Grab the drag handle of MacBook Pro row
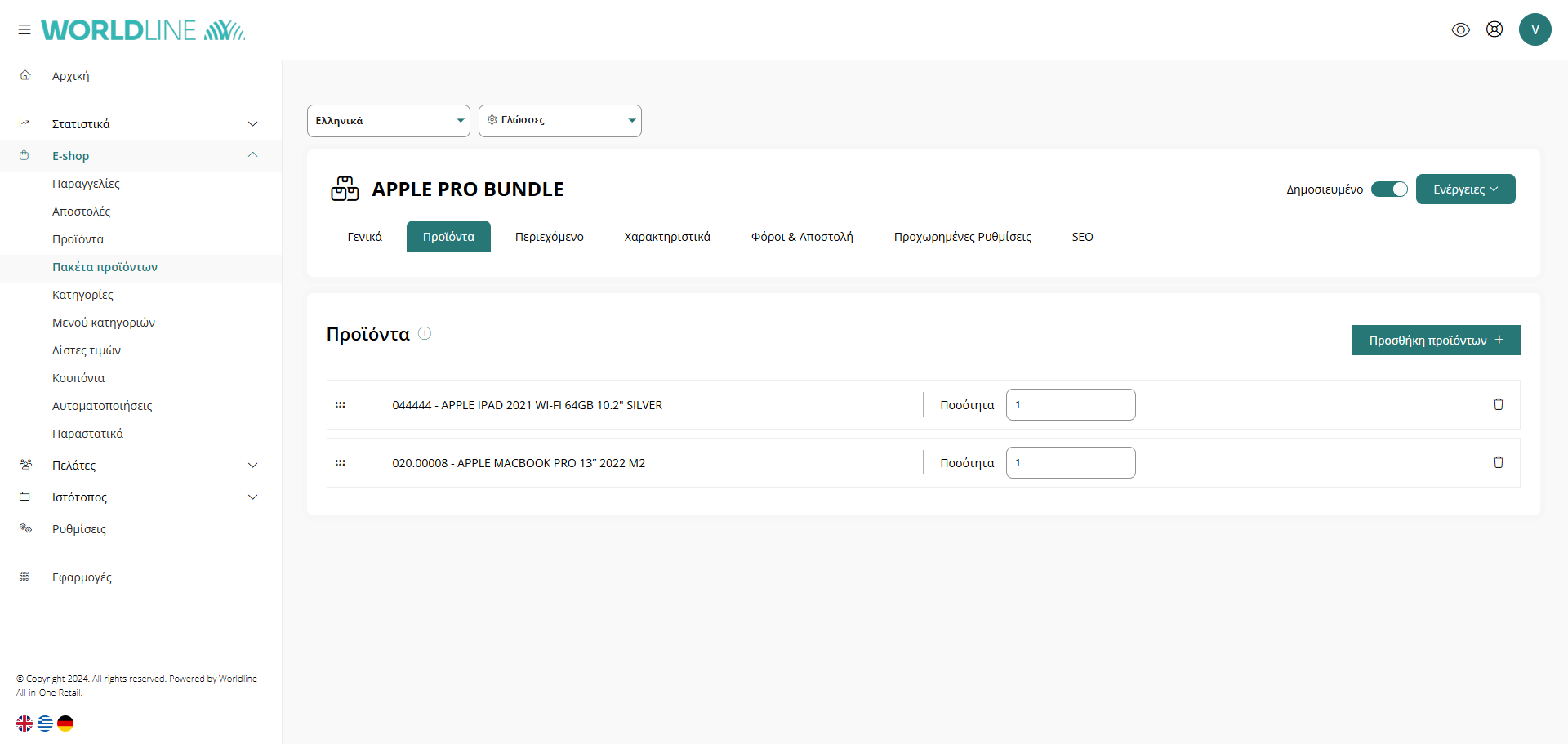Screen dimensions: 1568x744 coord(341,463)
